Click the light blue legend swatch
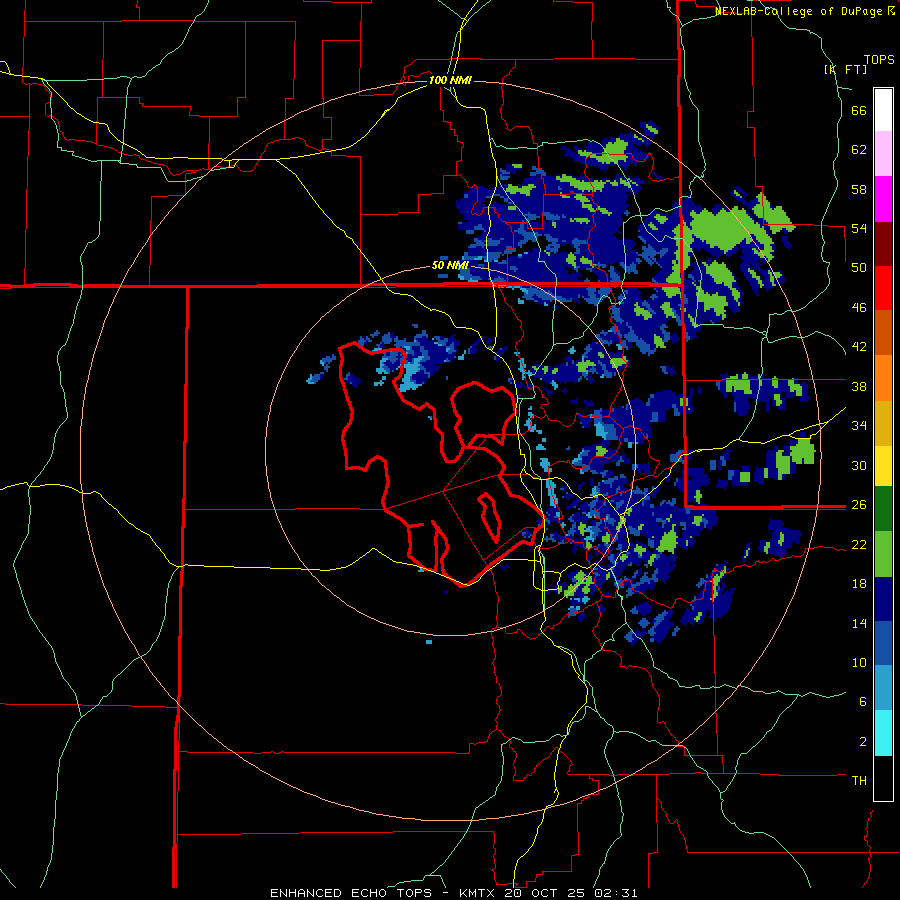This screenshot has width=900, height=900. click(883, 688)
